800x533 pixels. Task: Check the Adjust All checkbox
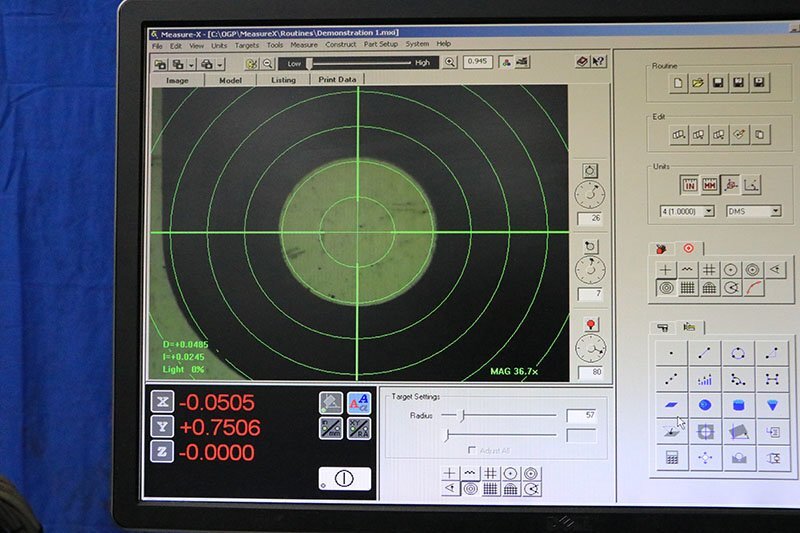472,450
